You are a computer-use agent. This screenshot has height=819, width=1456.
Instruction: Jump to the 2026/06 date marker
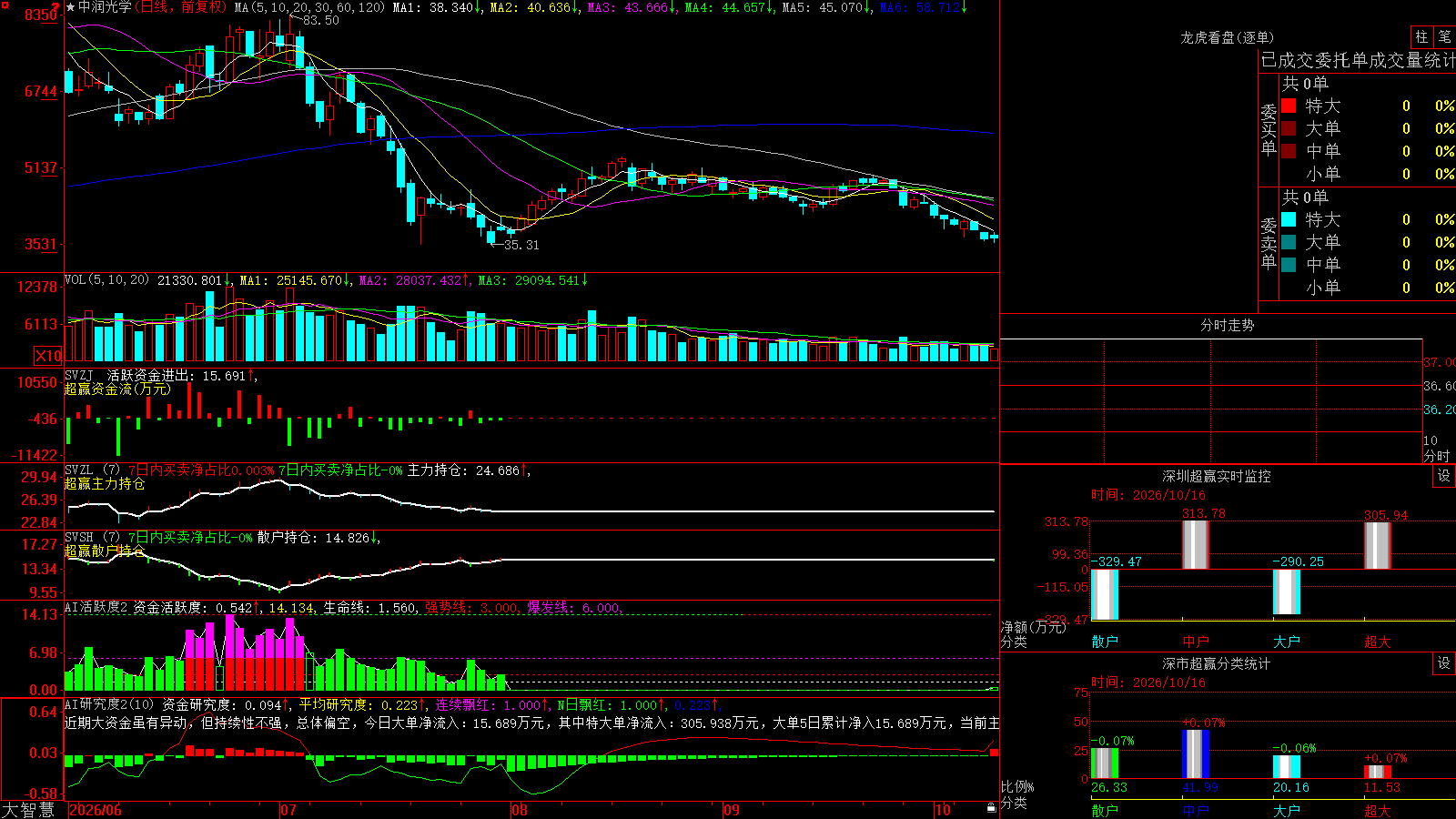(96, 810)
